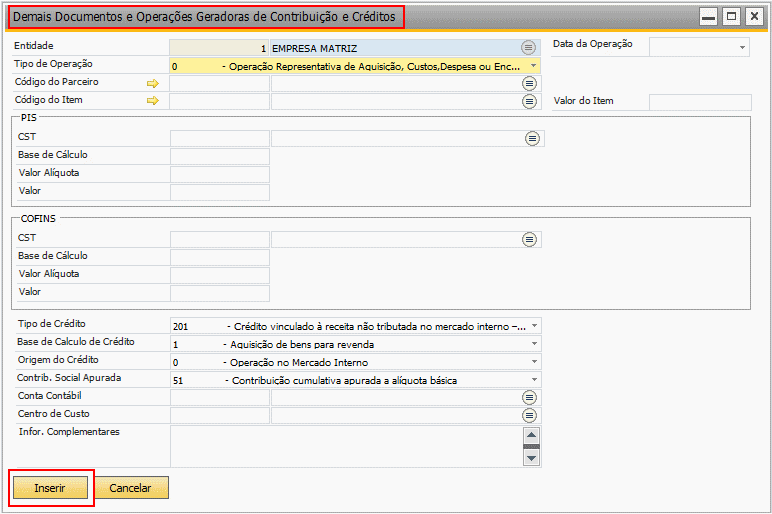
Task: Expand the Tipo de Crédito dropdown
Action: pyautogui.click(x=534, y=326)
